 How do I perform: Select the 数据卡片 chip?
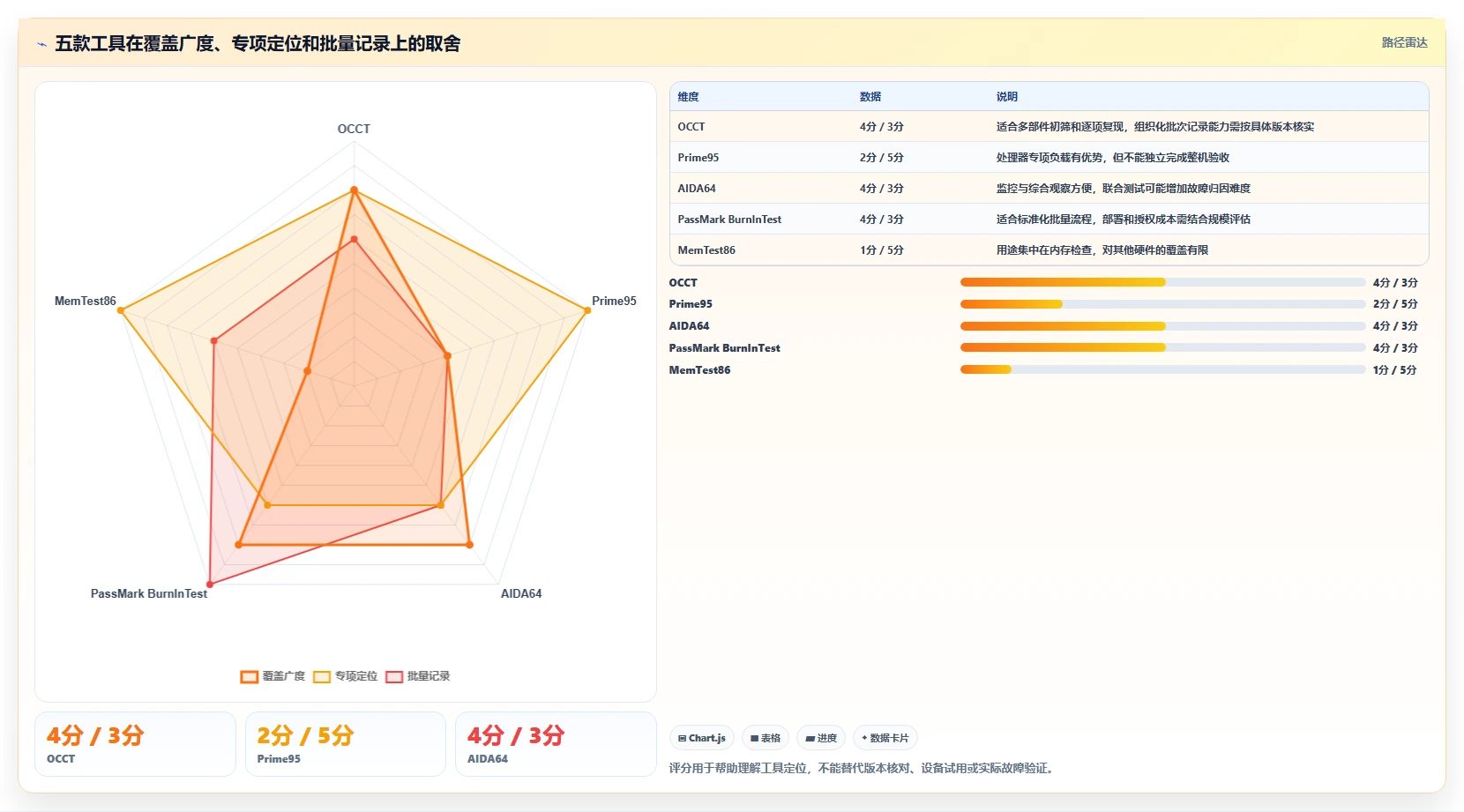tap(885, 738)
